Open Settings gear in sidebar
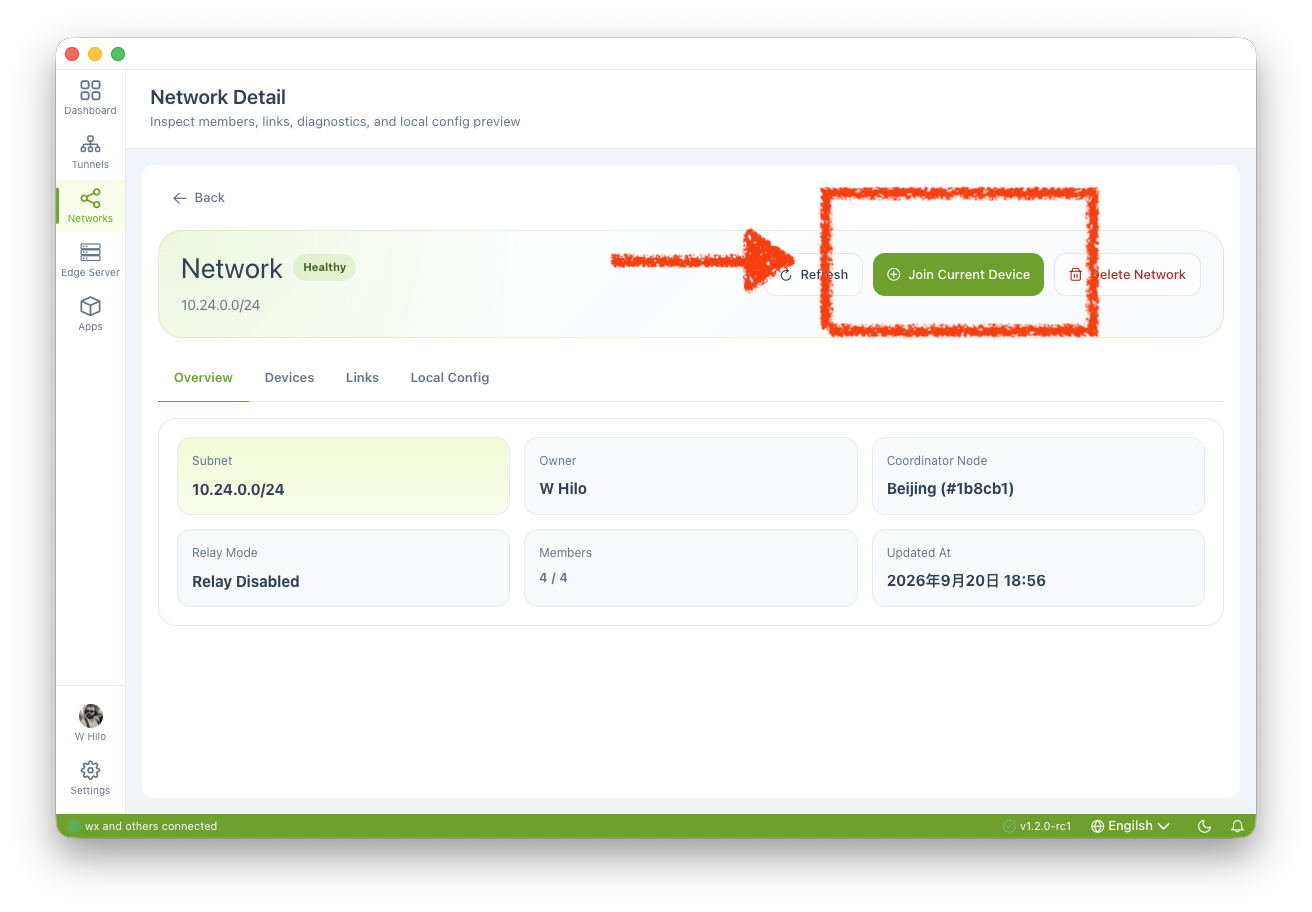This screenshot has width=1312, height=912. click(90, 777)
